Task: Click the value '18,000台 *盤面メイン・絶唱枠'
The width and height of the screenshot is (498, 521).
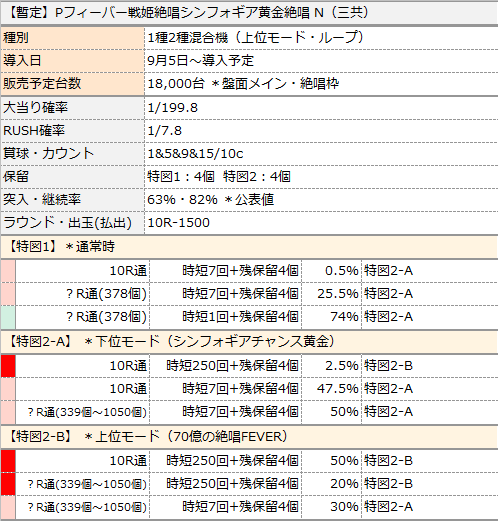Action: [x=243, y=83]
